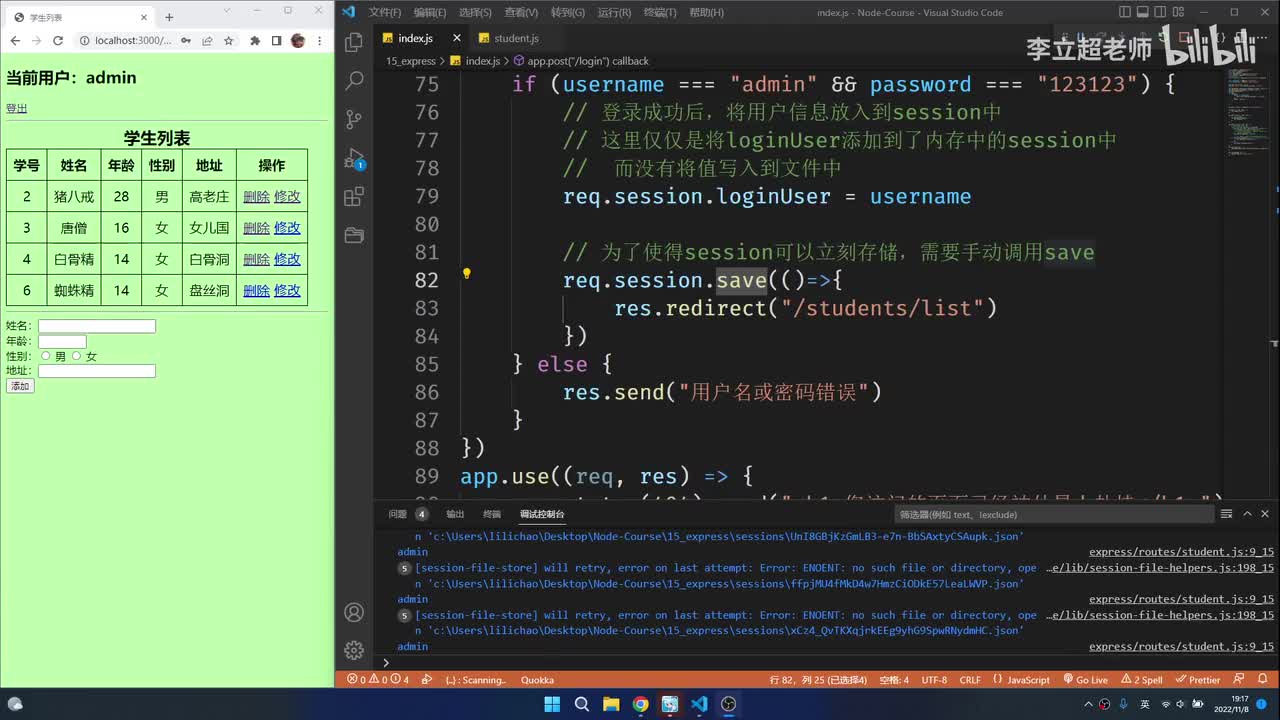Click 修改 for 唐僧

287,228
